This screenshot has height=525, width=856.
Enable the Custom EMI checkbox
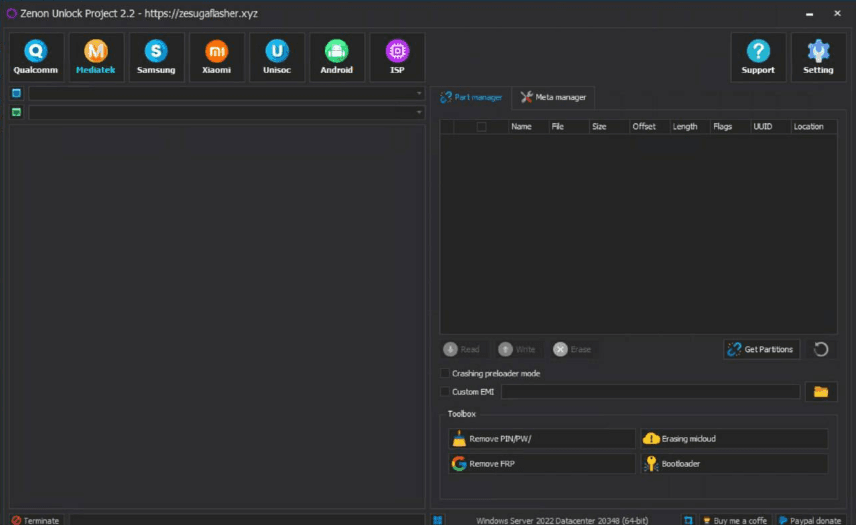point(445,392)
